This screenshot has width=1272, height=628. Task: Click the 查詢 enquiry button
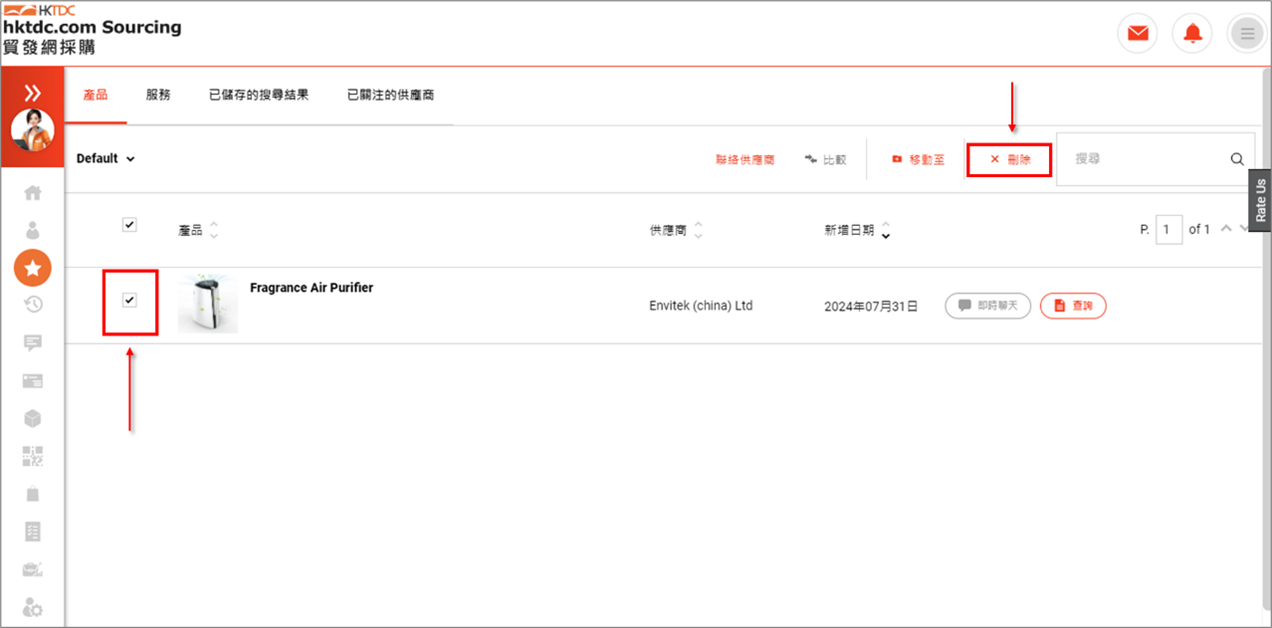(1073, 306)
